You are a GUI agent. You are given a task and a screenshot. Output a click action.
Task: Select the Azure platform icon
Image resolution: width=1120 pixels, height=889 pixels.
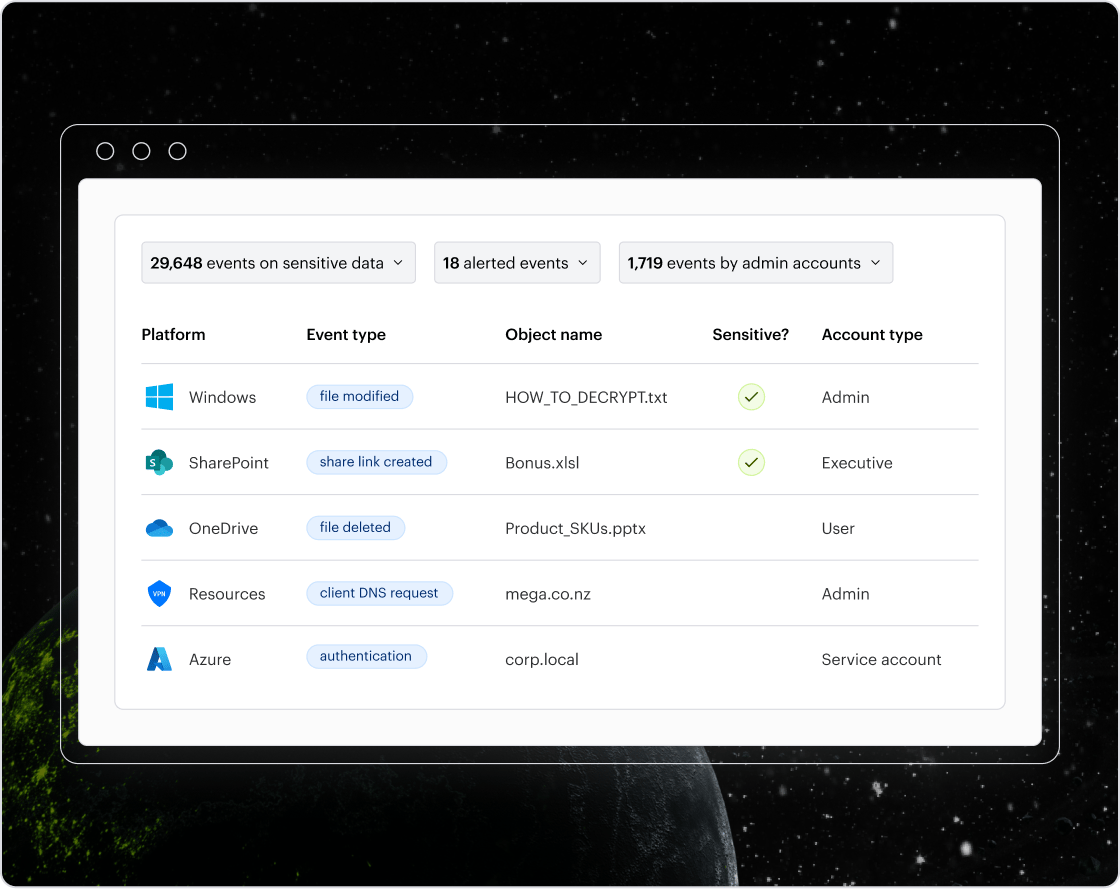159,659
